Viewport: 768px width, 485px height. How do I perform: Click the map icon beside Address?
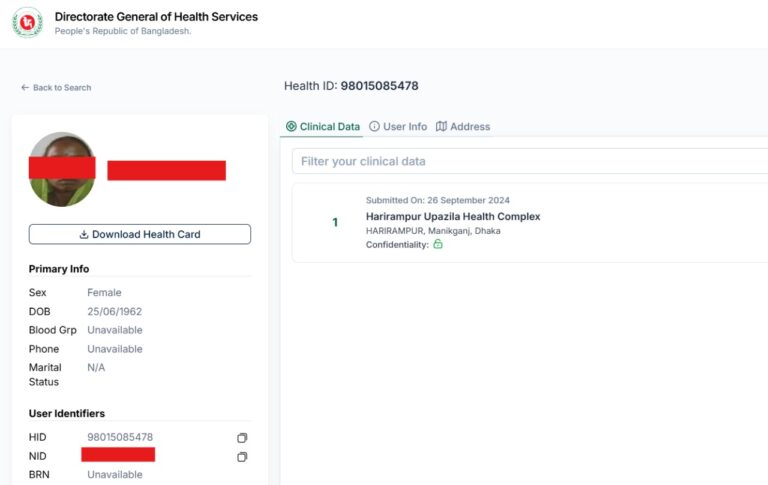click(x=441, y=127)
